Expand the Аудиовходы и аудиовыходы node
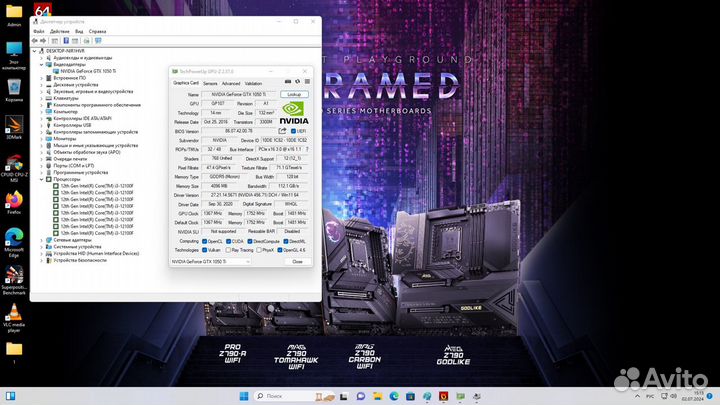The height and width of the screenshot is (405, 720). pyautogui.click(x=41, y=58)
